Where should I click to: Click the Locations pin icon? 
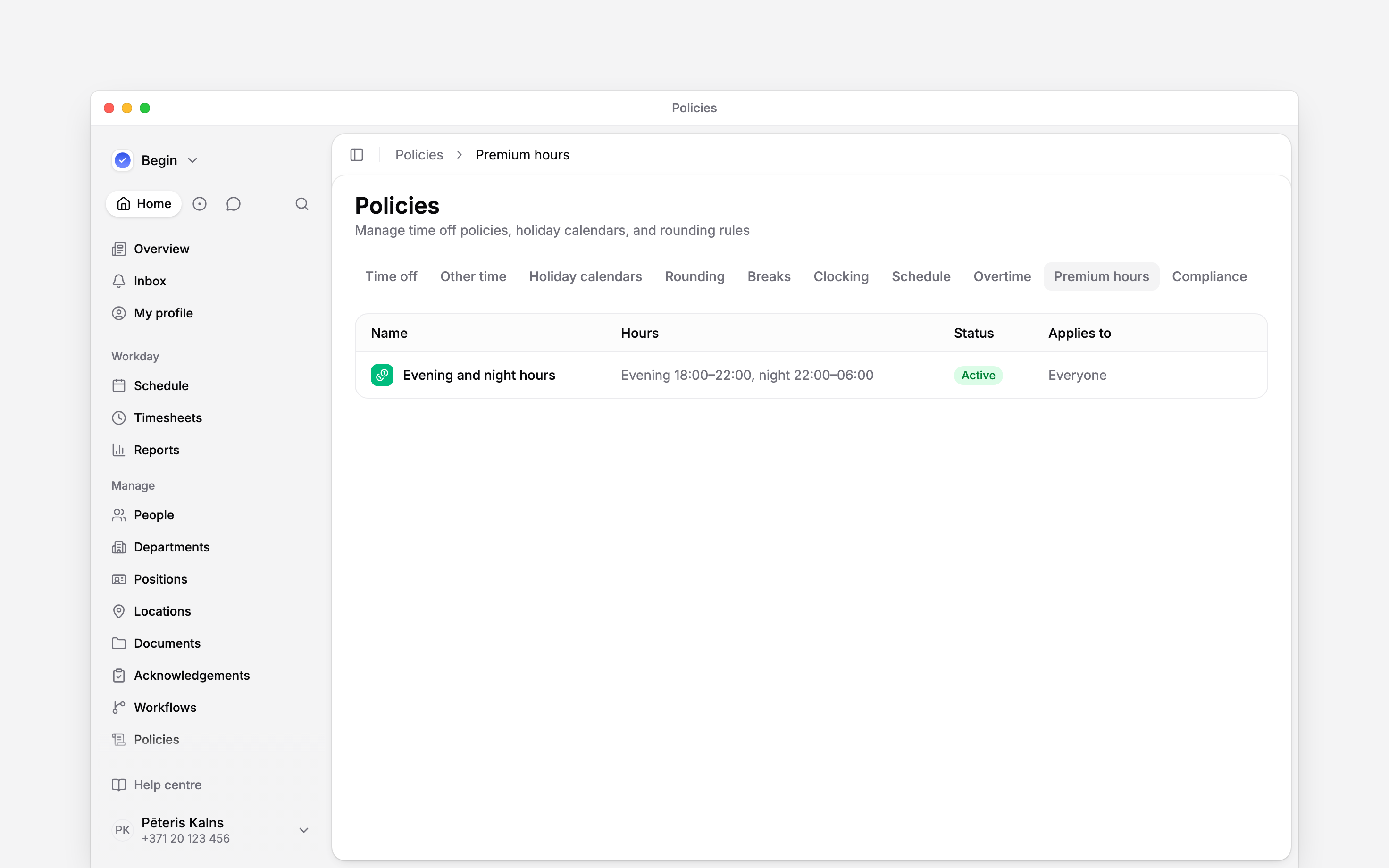(x=119, y=611)
